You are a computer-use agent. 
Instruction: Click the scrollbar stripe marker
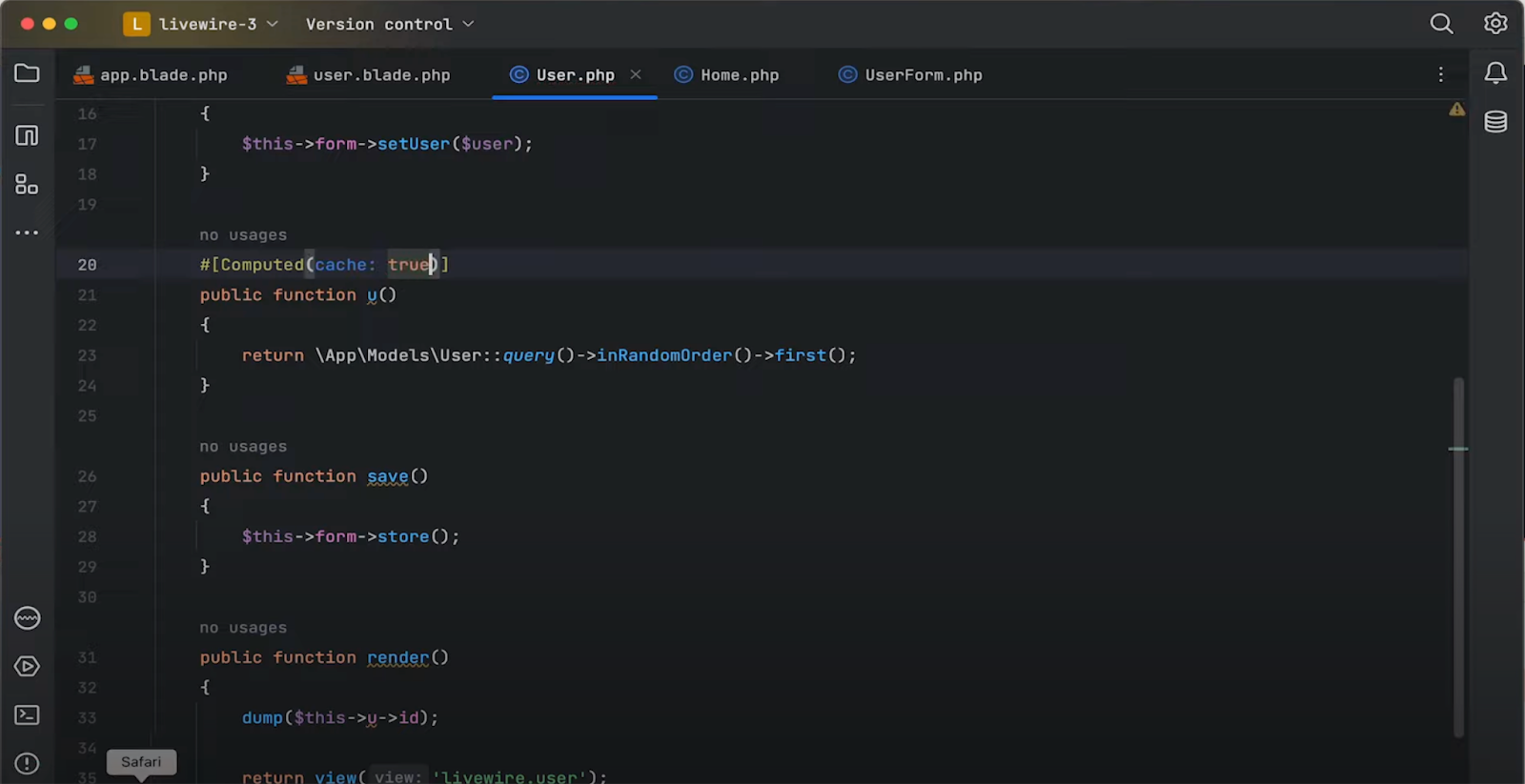(x=1458, y=449)
